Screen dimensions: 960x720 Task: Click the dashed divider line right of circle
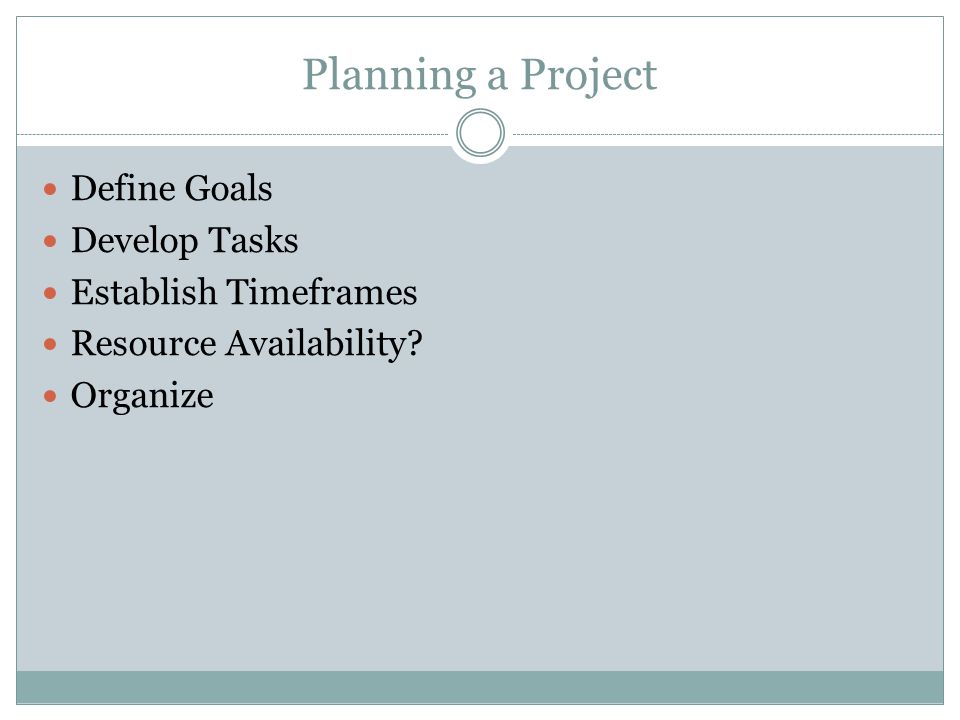(728, 134)
